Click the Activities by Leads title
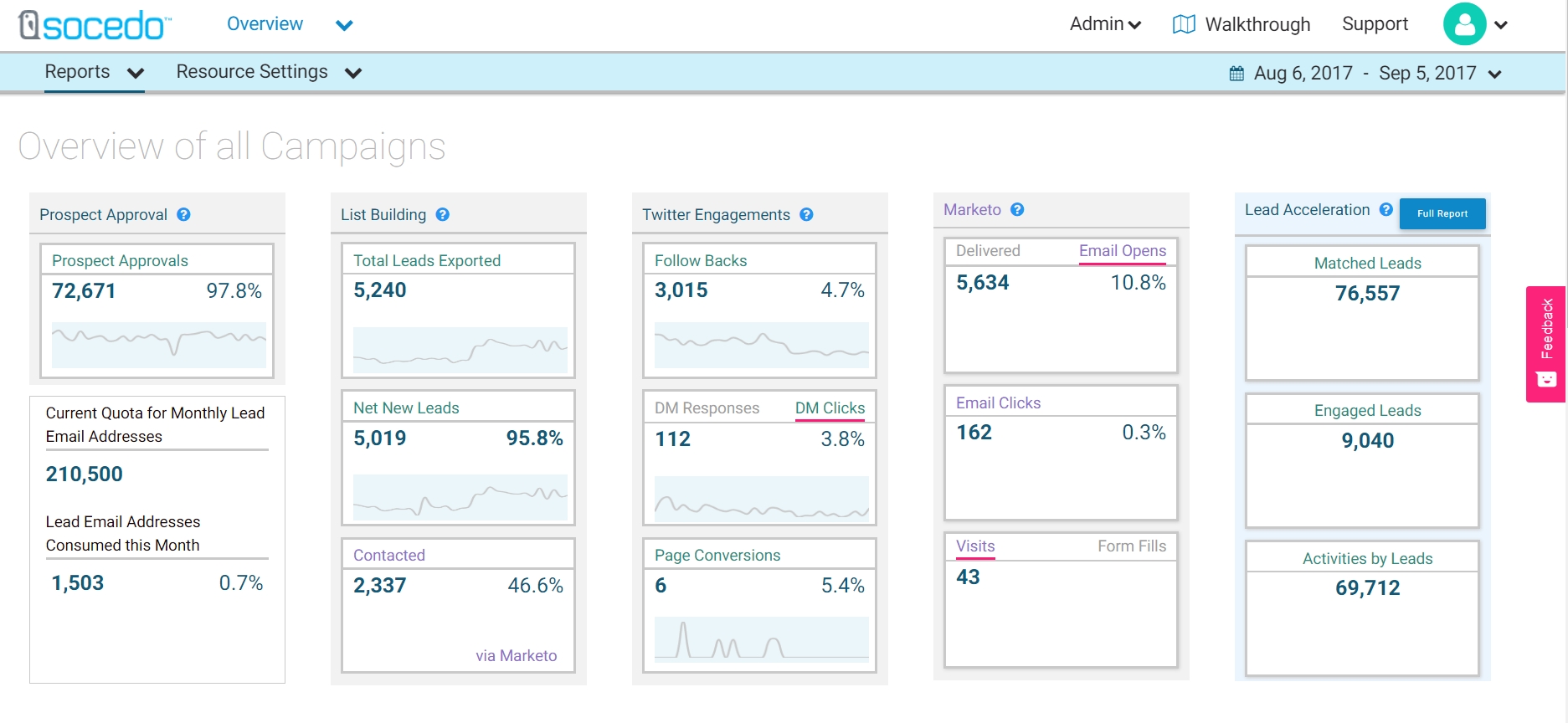 (x=1368, y=559)
